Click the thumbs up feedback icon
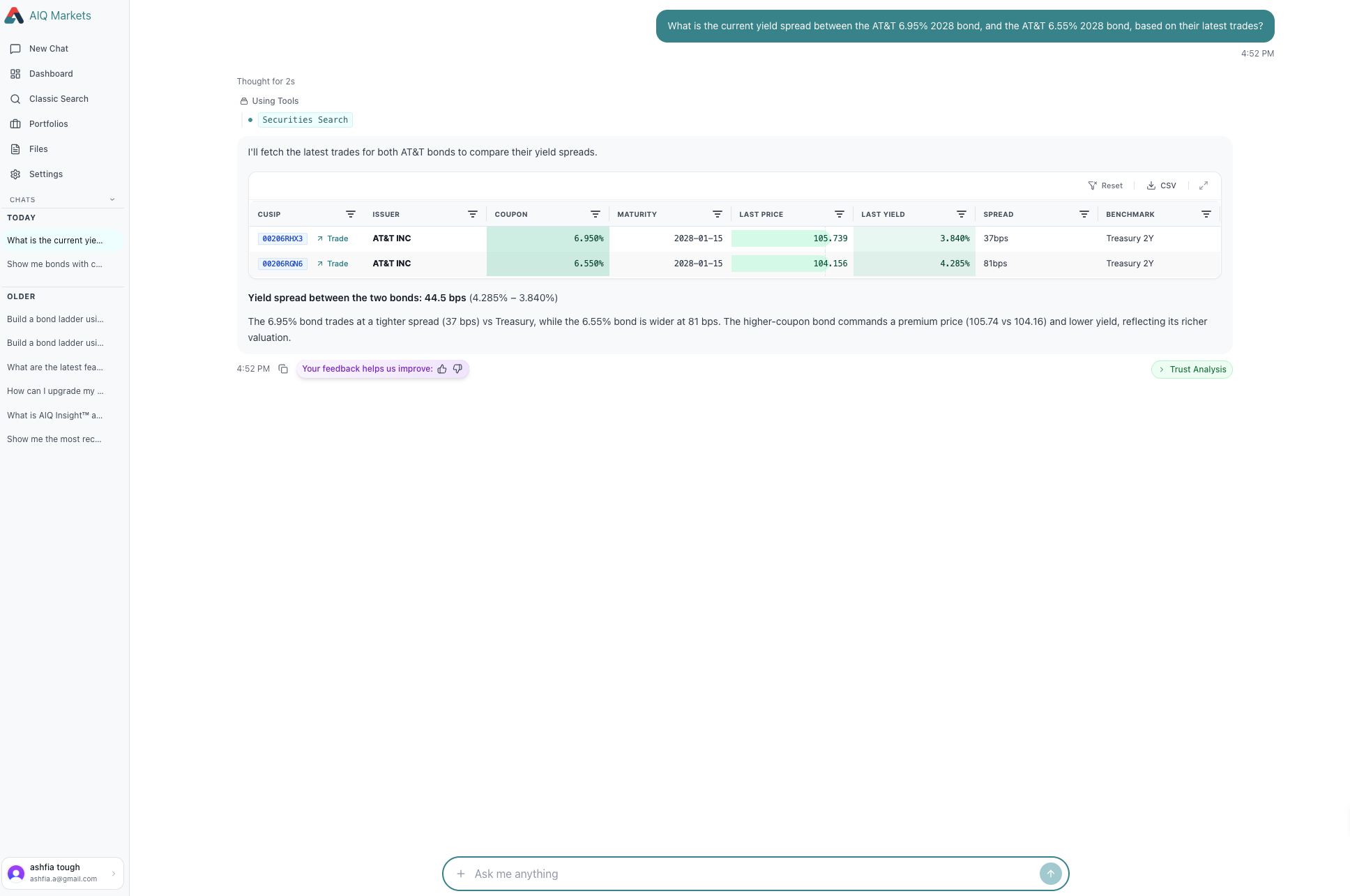The width and height of the screenshot is (1350, 896). tap(442, 369)
